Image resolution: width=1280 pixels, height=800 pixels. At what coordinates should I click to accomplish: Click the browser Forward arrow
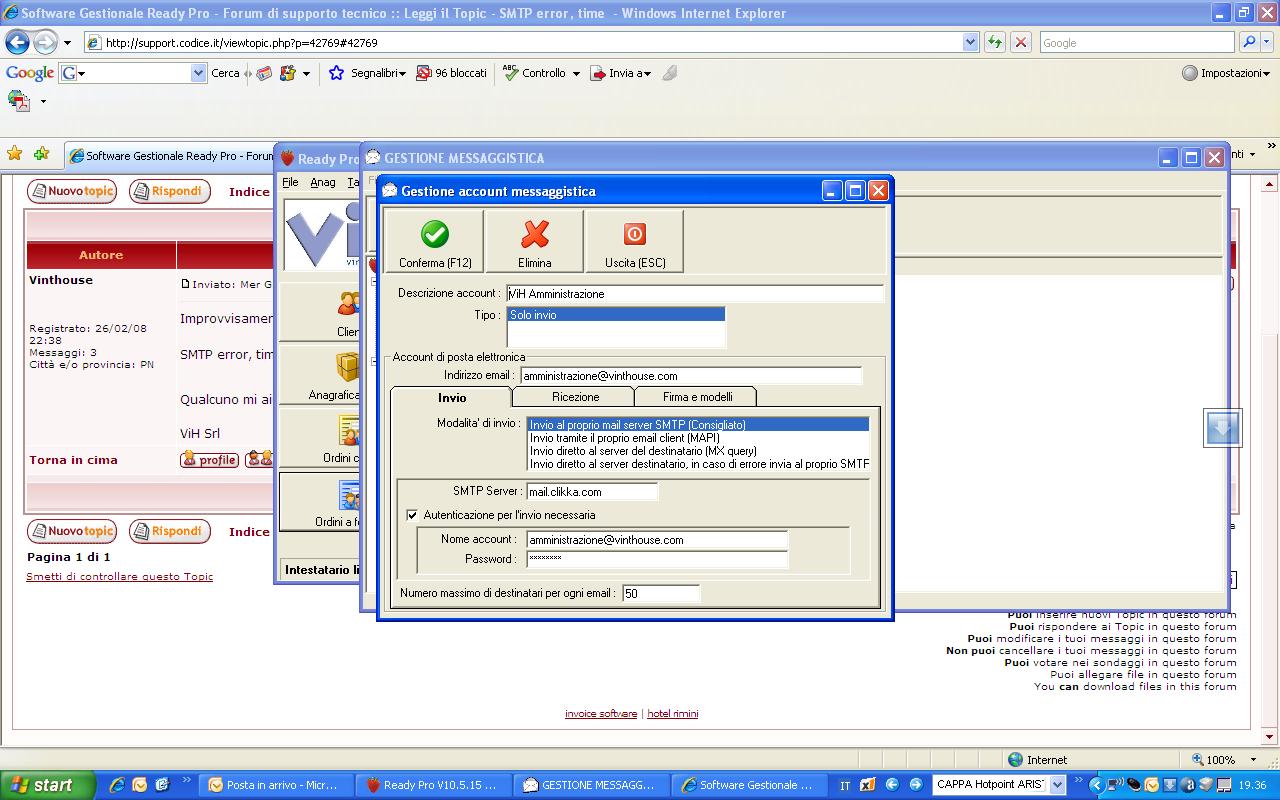[x=45, y=42]
